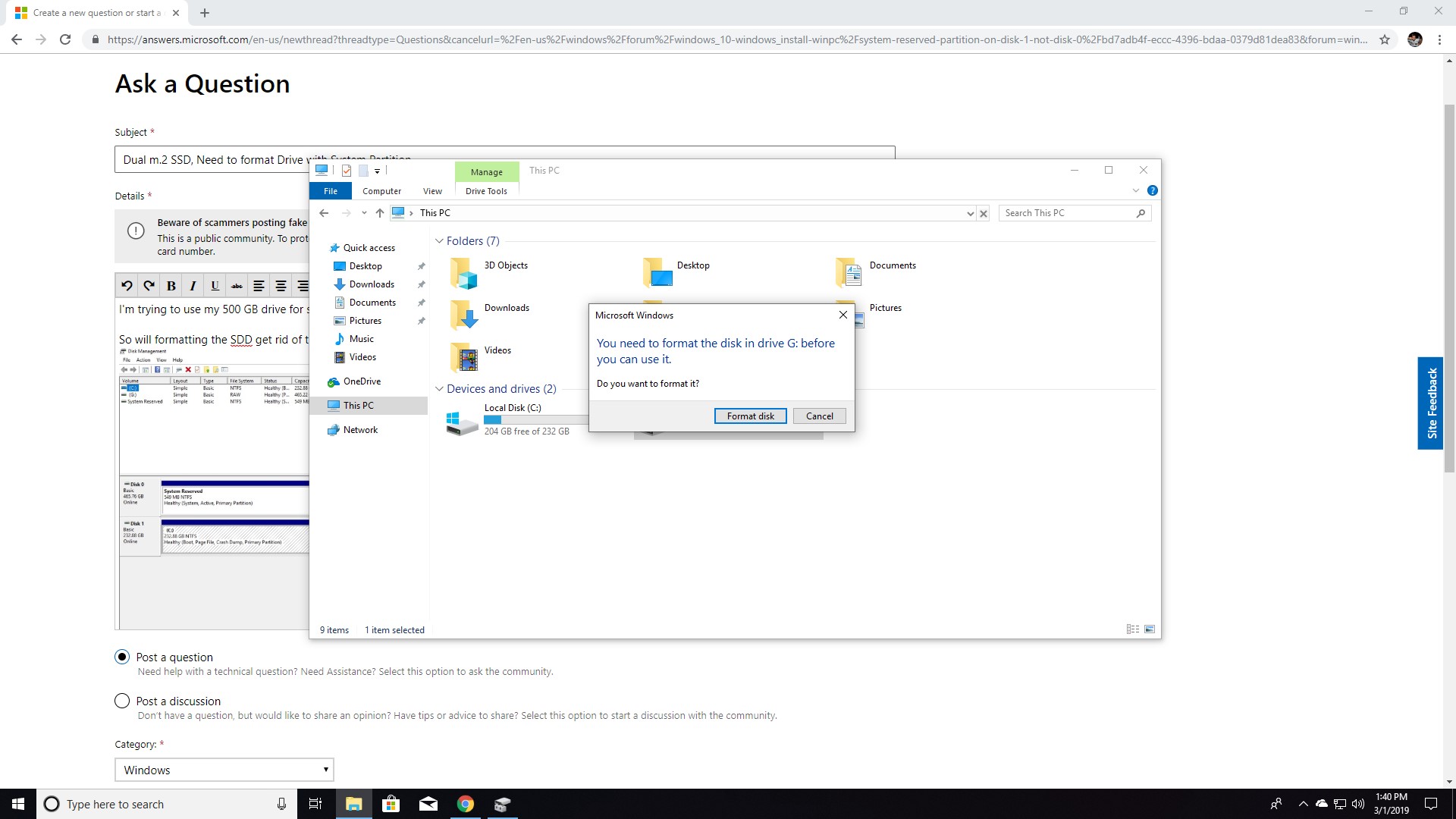The height and width of the screenshot is (819, 1456).
Task: Switch Explorer to large icons view
Action: (1150, 629)
